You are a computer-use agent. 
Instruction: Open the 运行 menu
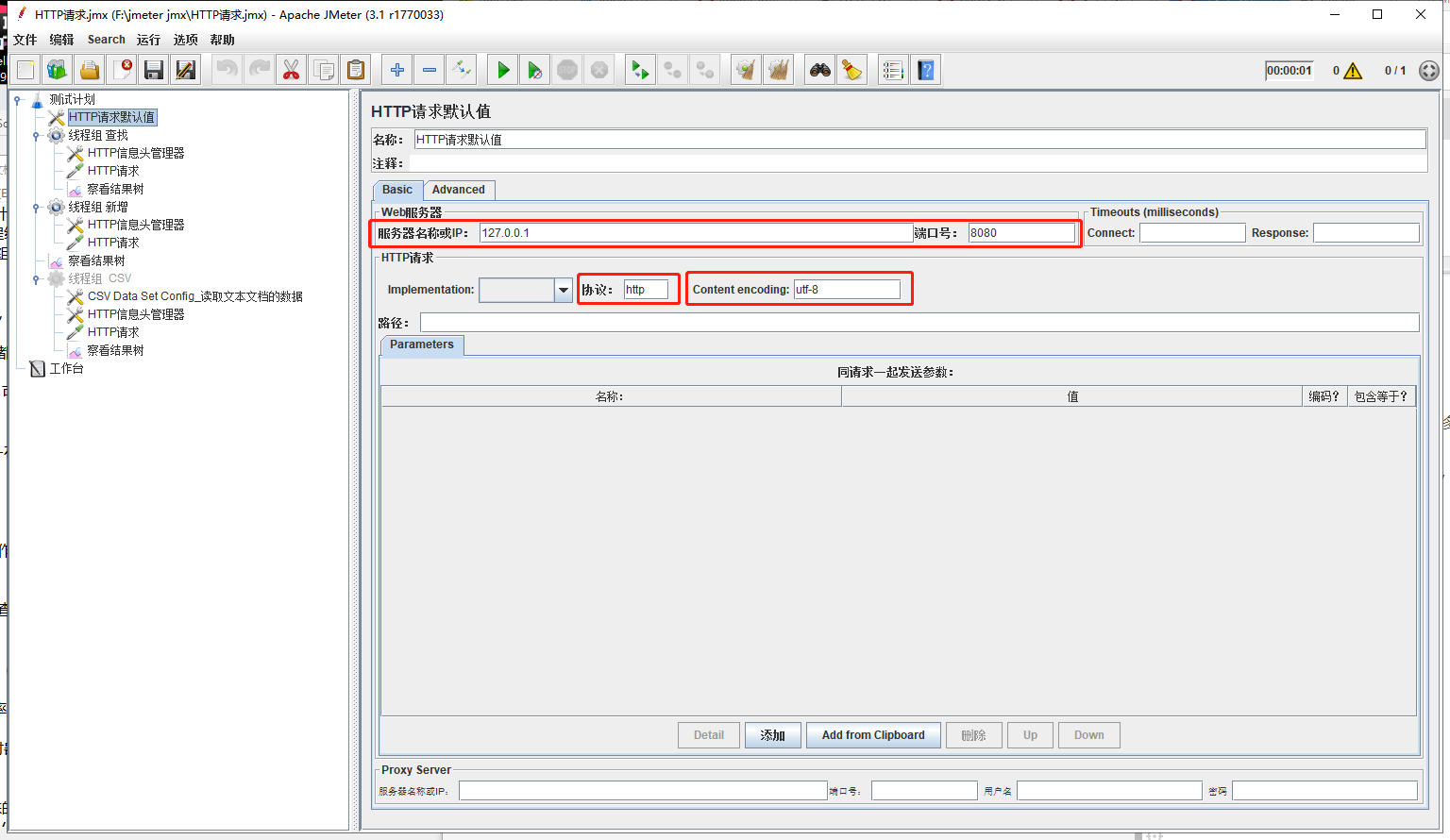148,40
